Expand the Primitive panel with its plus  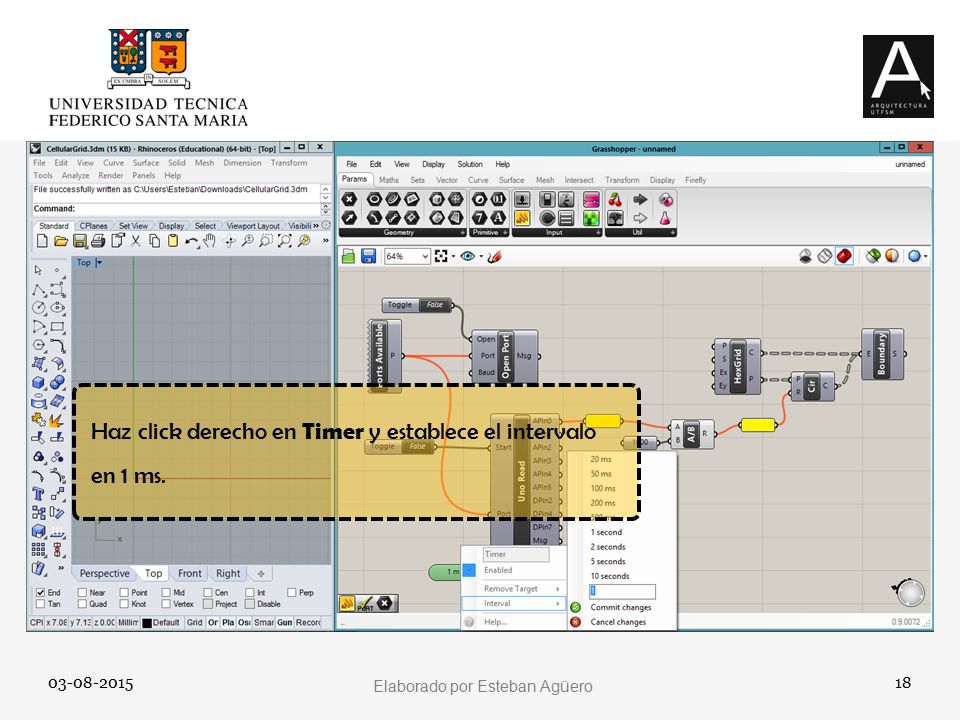point(505,233)
